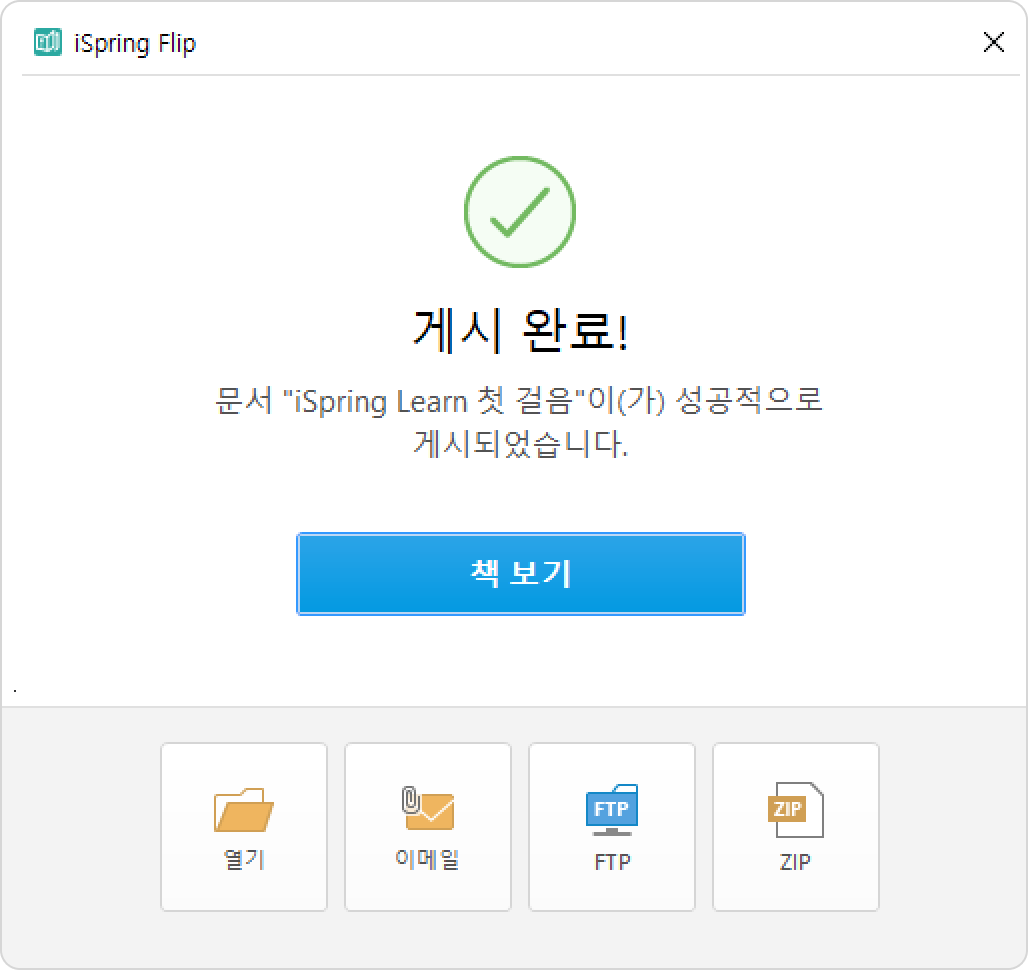This screenshot has width=1028, height=970.
Task: Click the green checkmark success icon
Action: click(x=520, y=212)
